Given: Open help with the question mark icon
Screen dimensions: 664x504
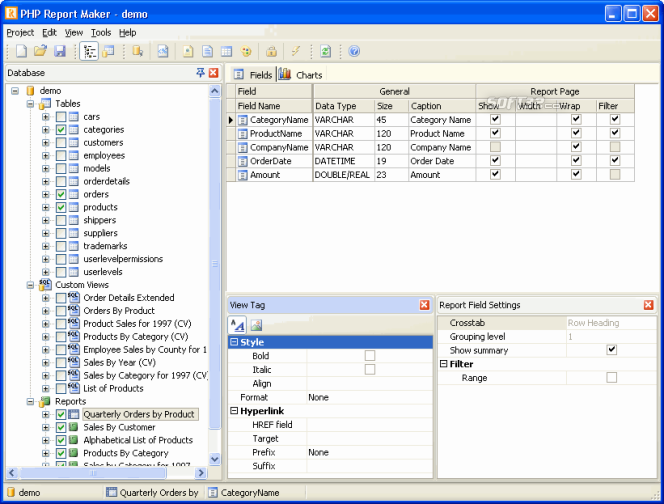Looking at the screenshot, I should 354,51.
